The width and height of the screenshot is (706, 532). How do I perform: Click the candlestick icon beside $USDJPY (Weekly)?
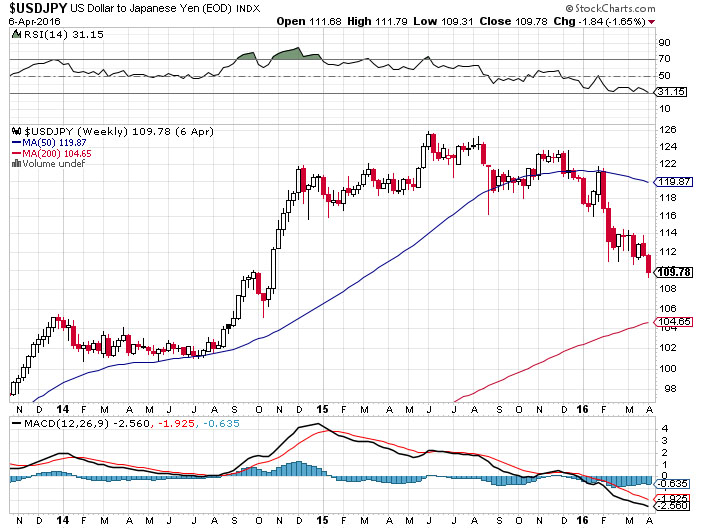[x=17, y=131]
